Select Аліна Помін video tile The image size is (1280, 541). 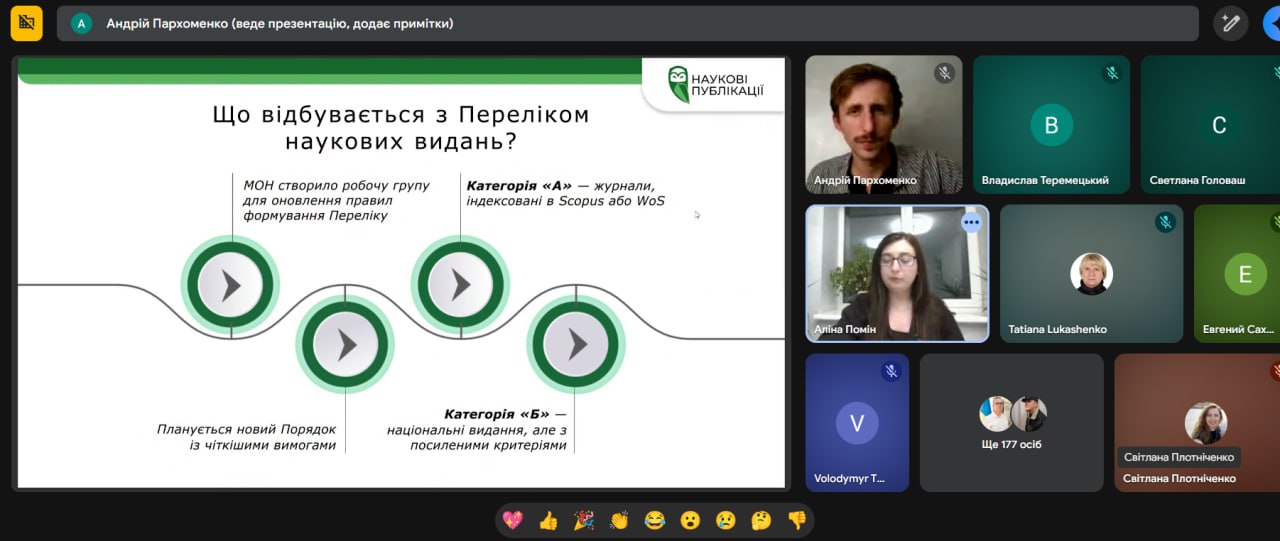click(x=897, y=274)
